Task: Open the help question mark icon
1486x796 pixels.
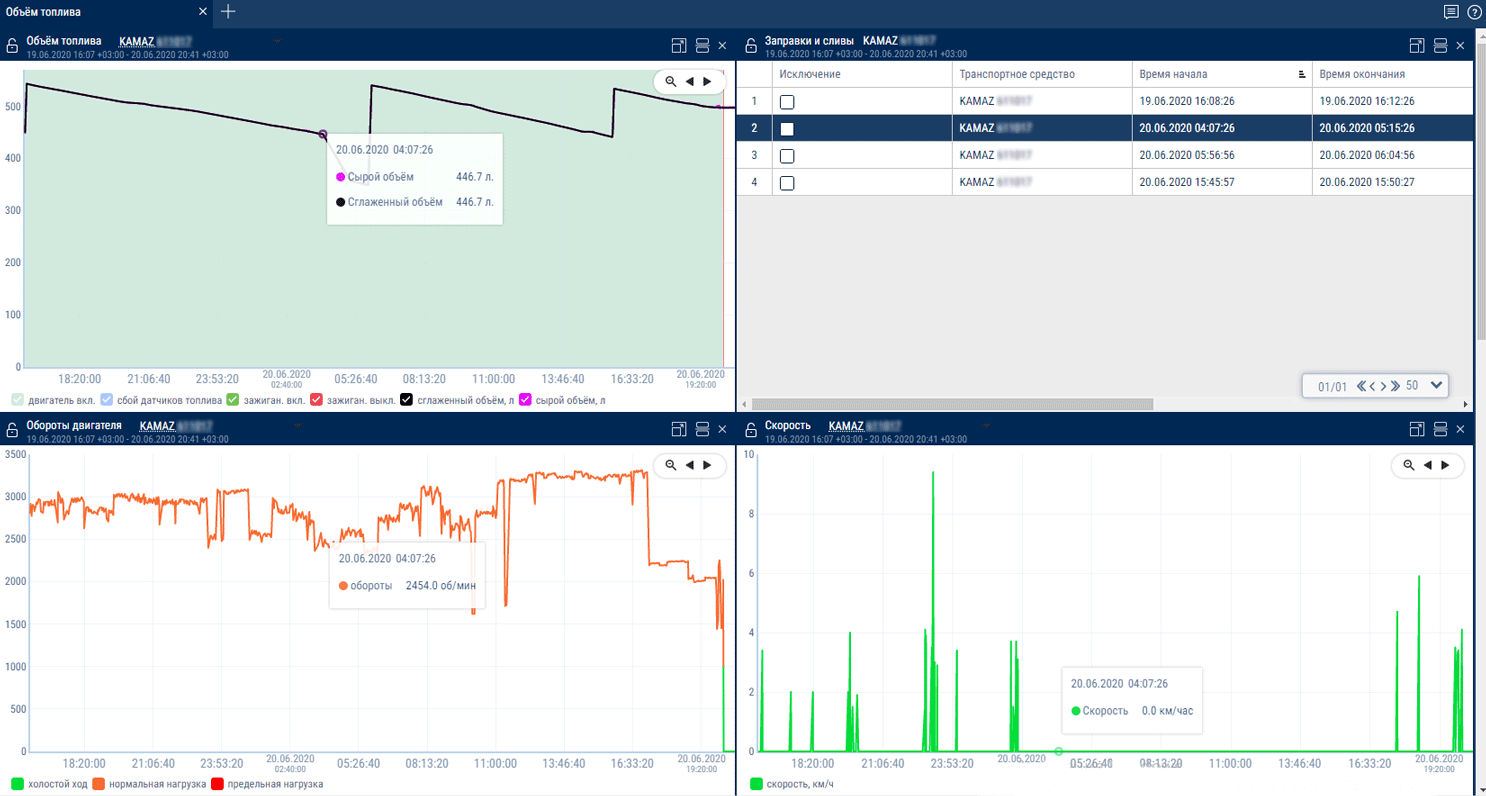Action: [1474, 12]
